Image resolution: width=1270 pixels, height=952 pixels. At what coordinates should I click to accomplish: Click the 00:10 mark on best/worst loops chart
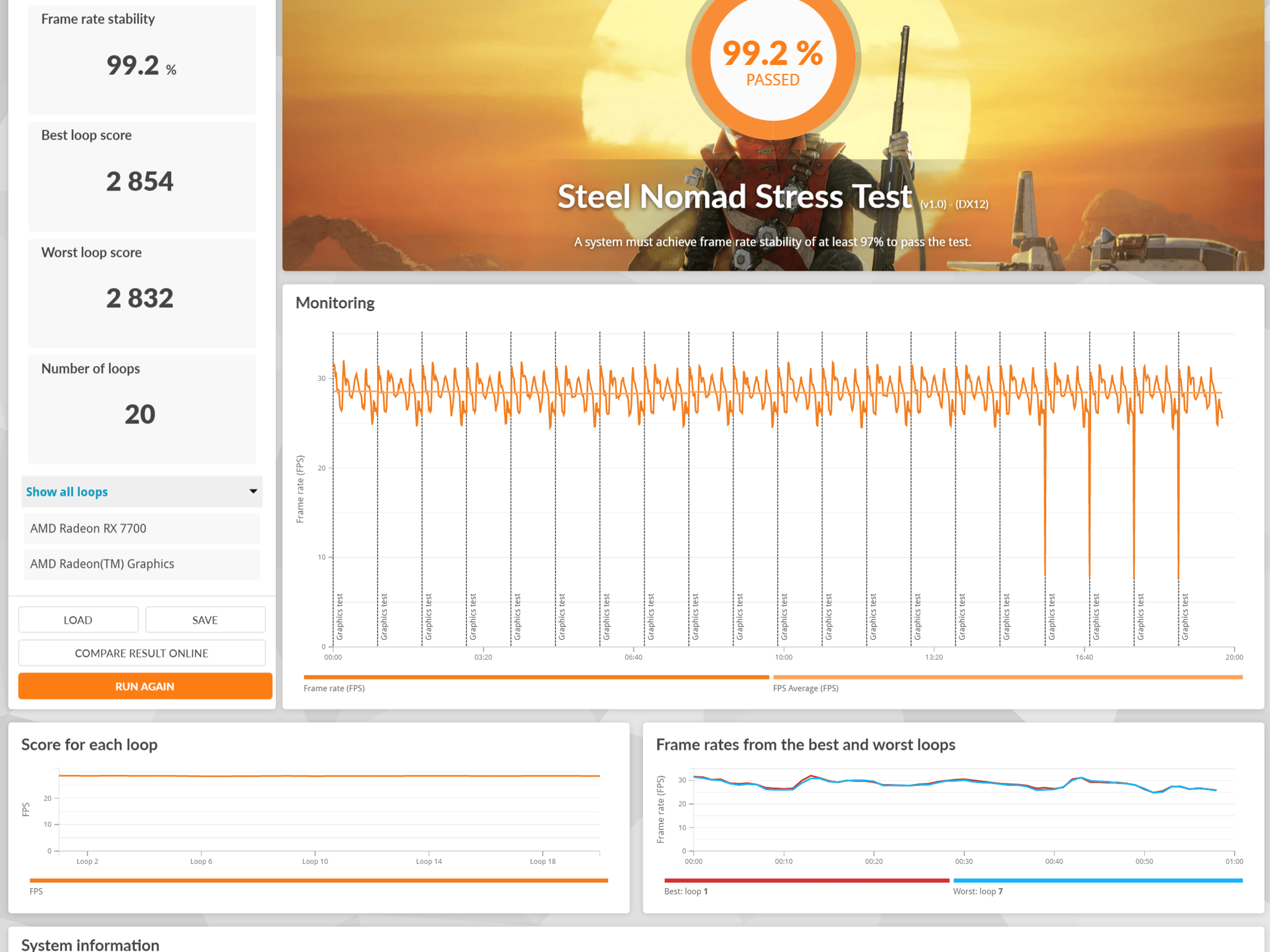click(x=783, y=862)
